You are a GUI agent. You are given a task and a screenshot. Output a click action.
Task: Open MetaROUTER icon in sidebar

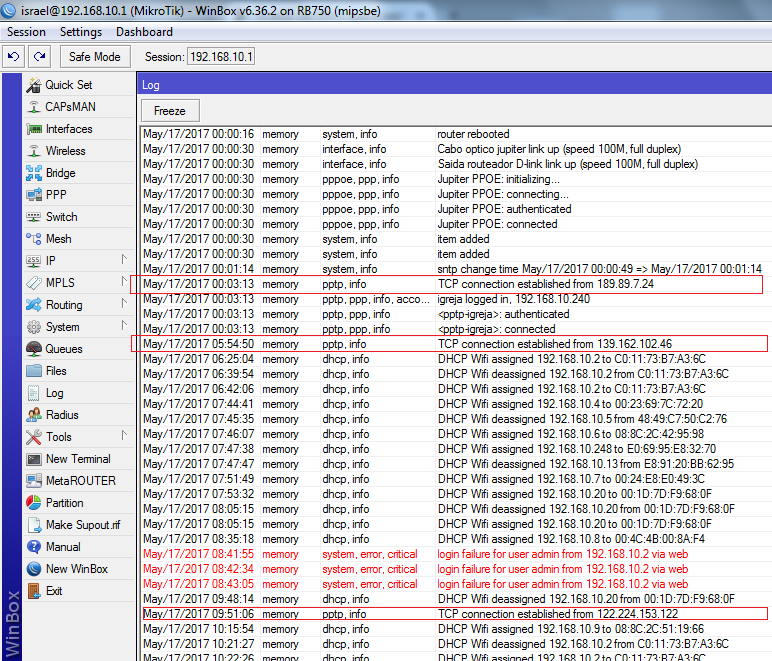click(x=34, y=481)
